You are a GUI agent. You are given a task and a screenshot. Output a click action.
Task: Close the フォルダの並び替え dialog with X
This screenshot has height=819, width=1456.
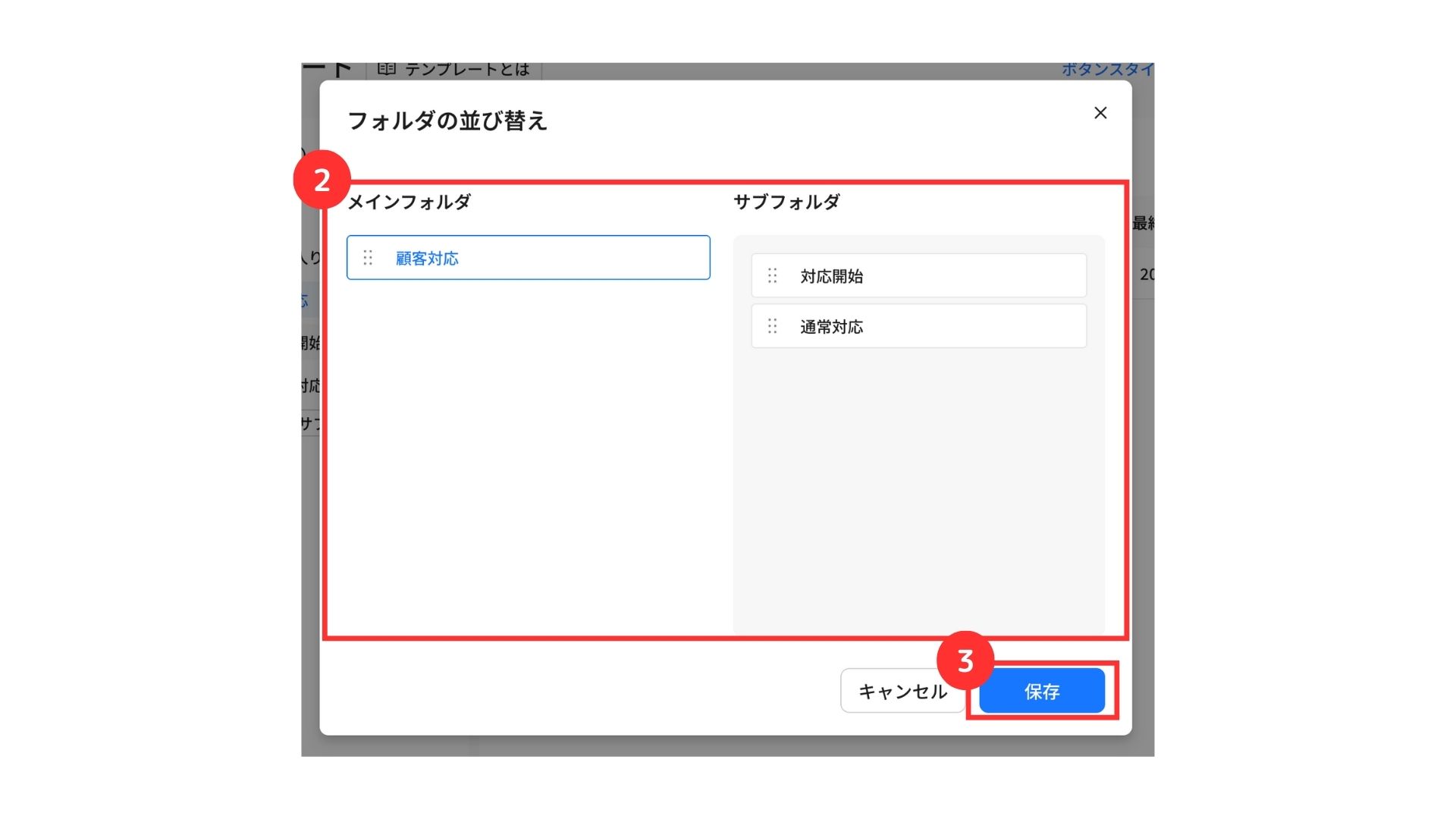point(1100,113)
